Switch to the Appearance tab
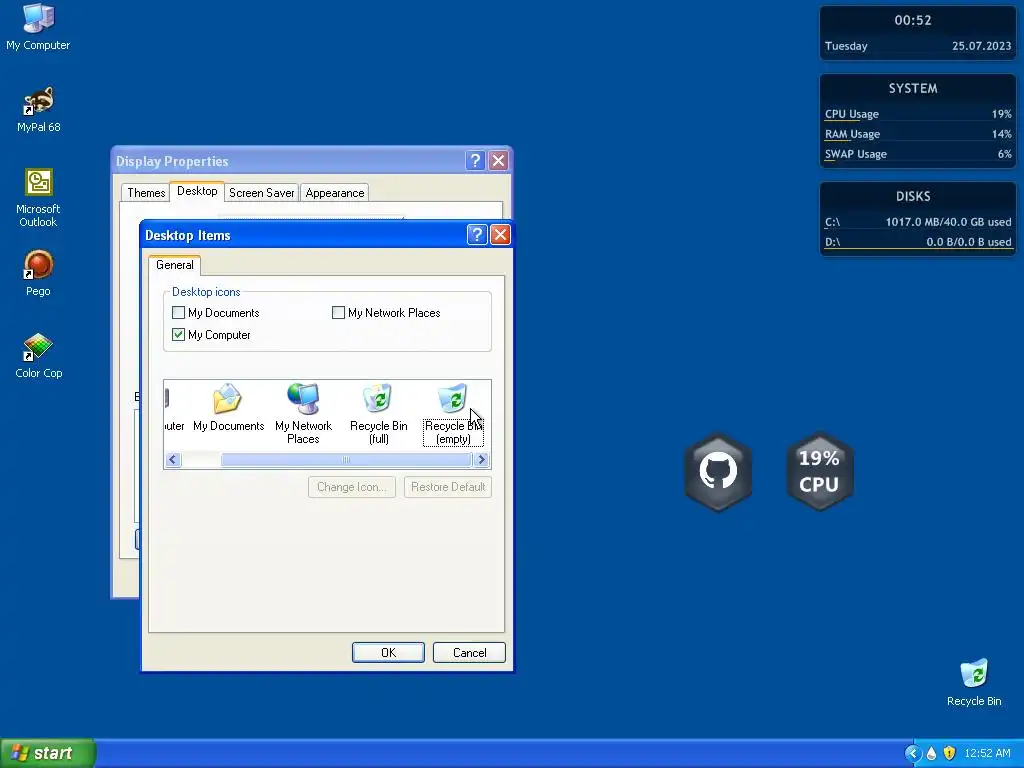Screen dimensions: 1024x768 pyautogui.click(x=334, y=193)
